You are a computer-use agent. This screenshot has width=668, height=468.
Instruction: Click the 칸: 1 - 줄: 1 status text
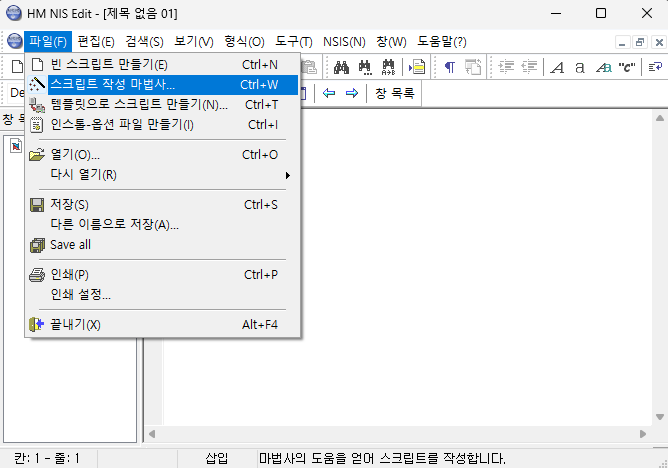click(47, 459)
